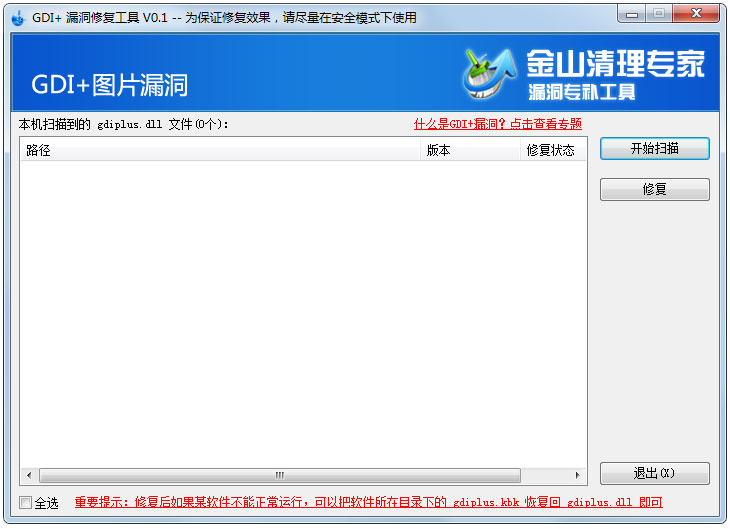
Task: Click the horizontal scrollbar thumb
Action: pyautogui.click(x=280, y=475)
